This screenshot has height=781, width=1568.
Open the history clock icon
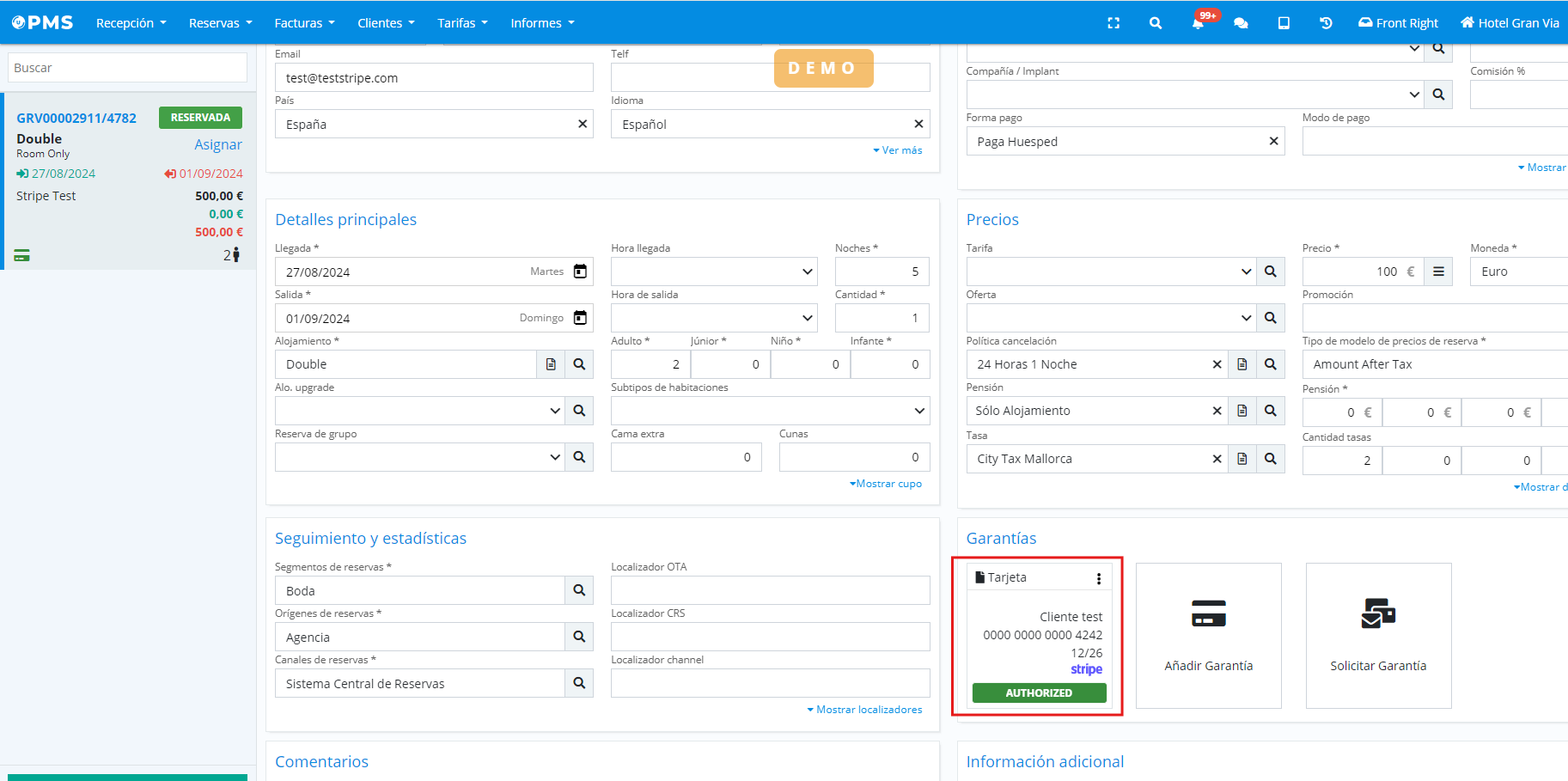click(x=1326, y=23)
